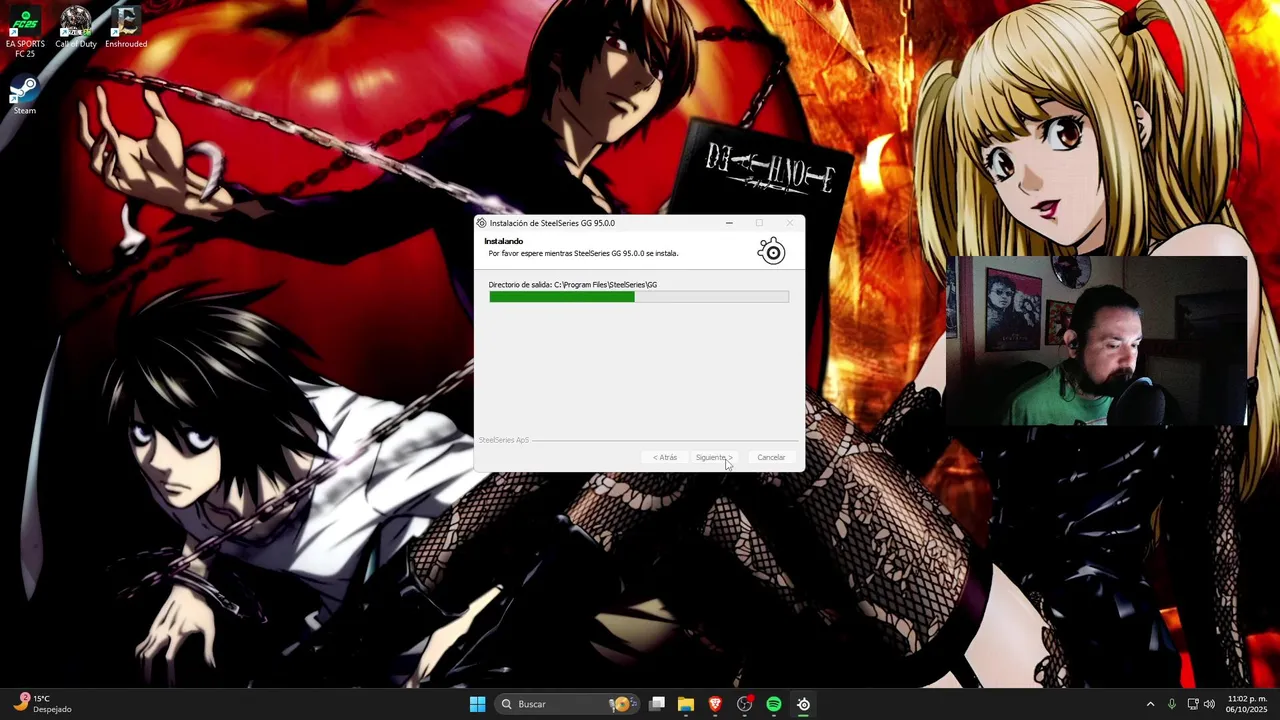This screenshot has width=1280, height=720.
Task: Open the Enshrouded desktop shortcut
Action: coord(126,28)
